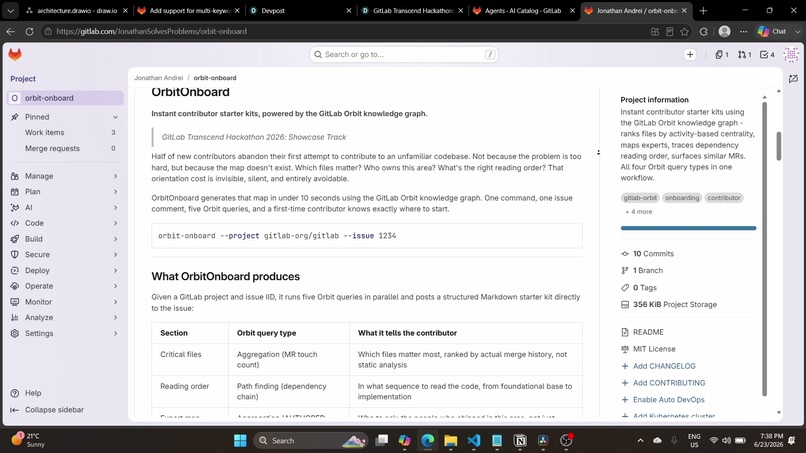The image size is (806, 453).
Task: Open the tab actions menu dropdown
Action: point(10,10)
